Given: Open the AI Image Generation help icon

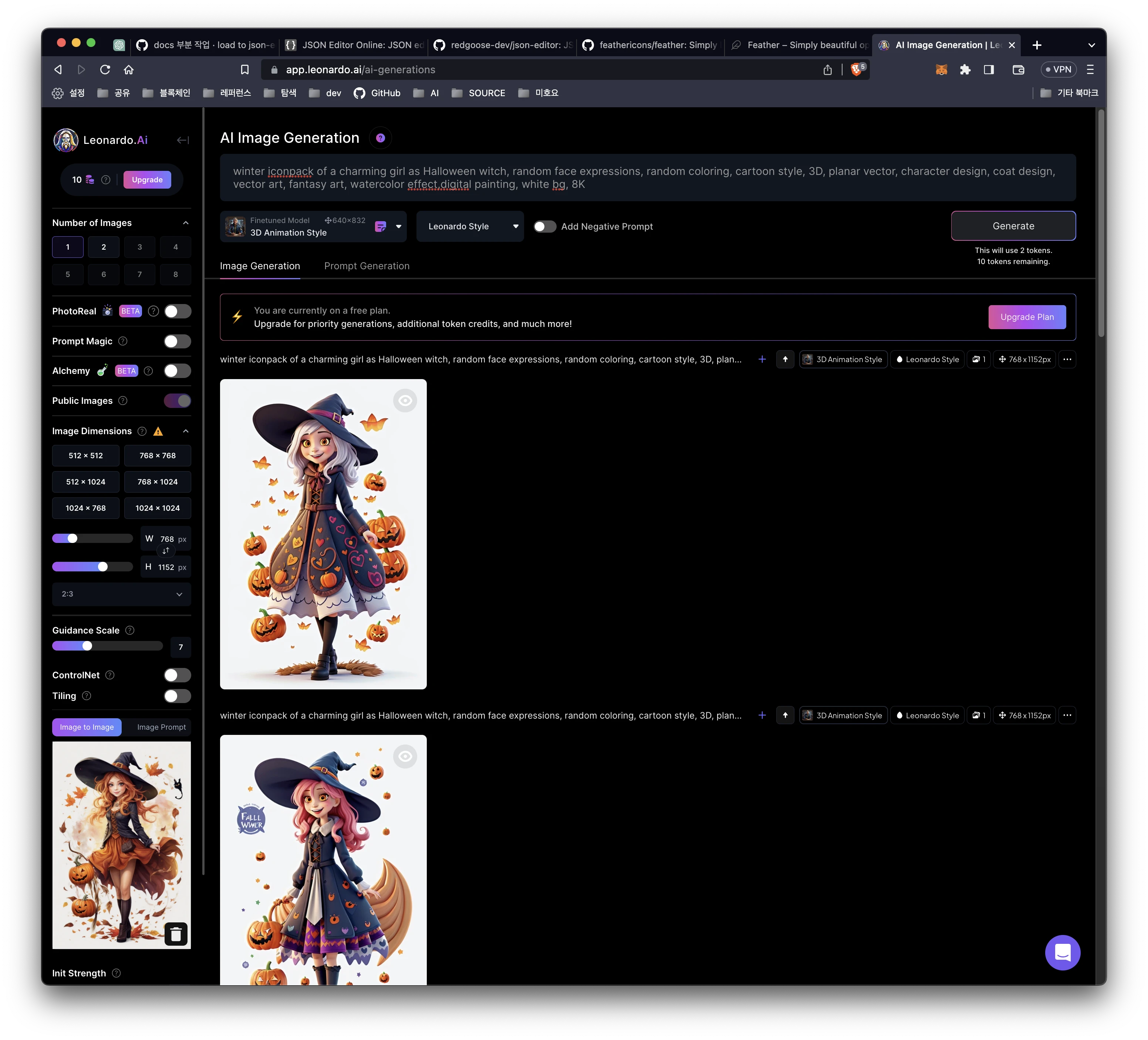Looking at the screenshot, I should click(x=381, y=138).
